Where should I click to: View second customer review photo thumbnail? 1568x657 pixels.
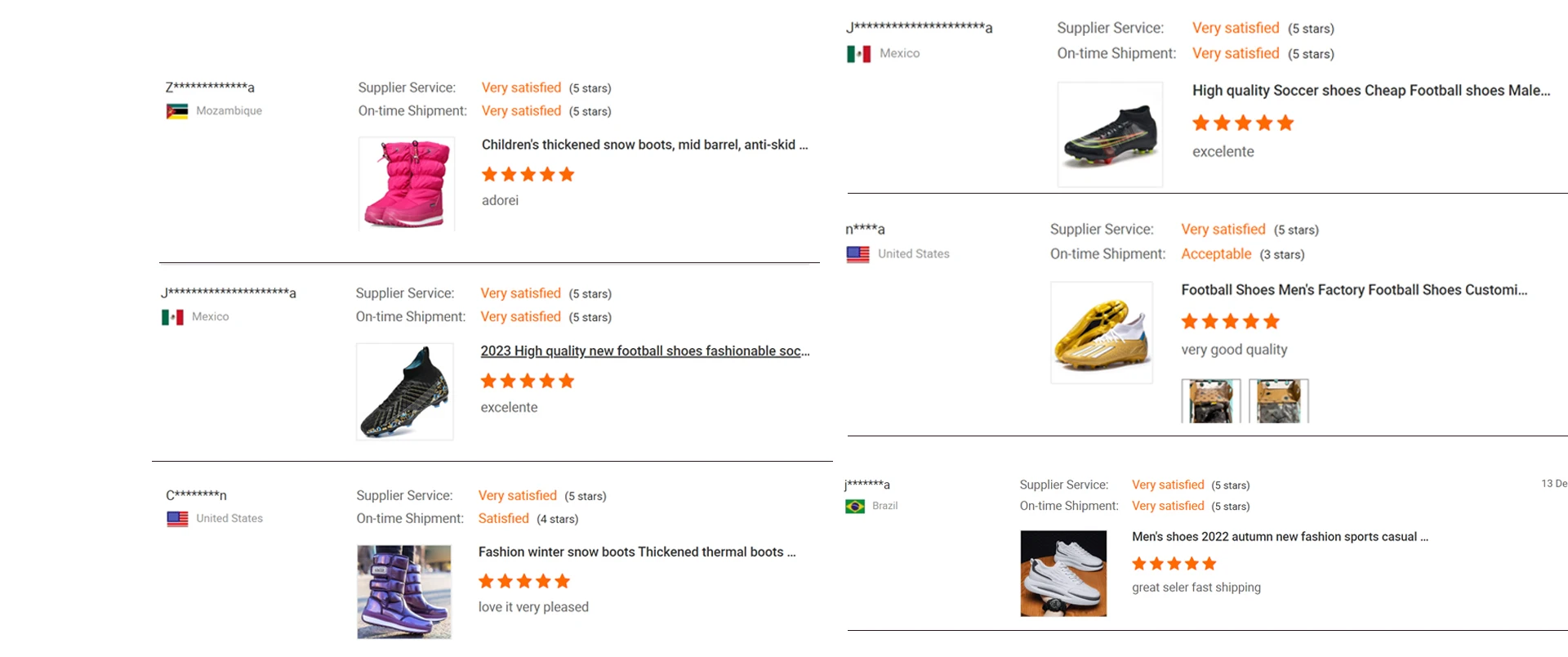coord(1279,400)
